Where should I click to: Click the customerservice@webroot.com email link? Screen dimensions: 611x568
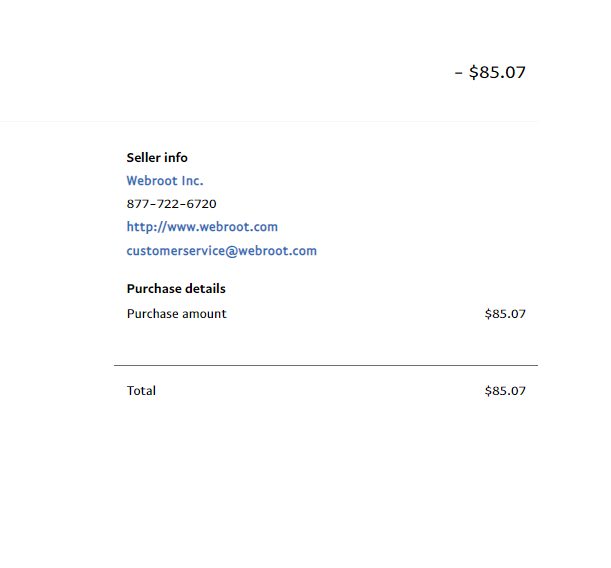click(x=222, y=251)
